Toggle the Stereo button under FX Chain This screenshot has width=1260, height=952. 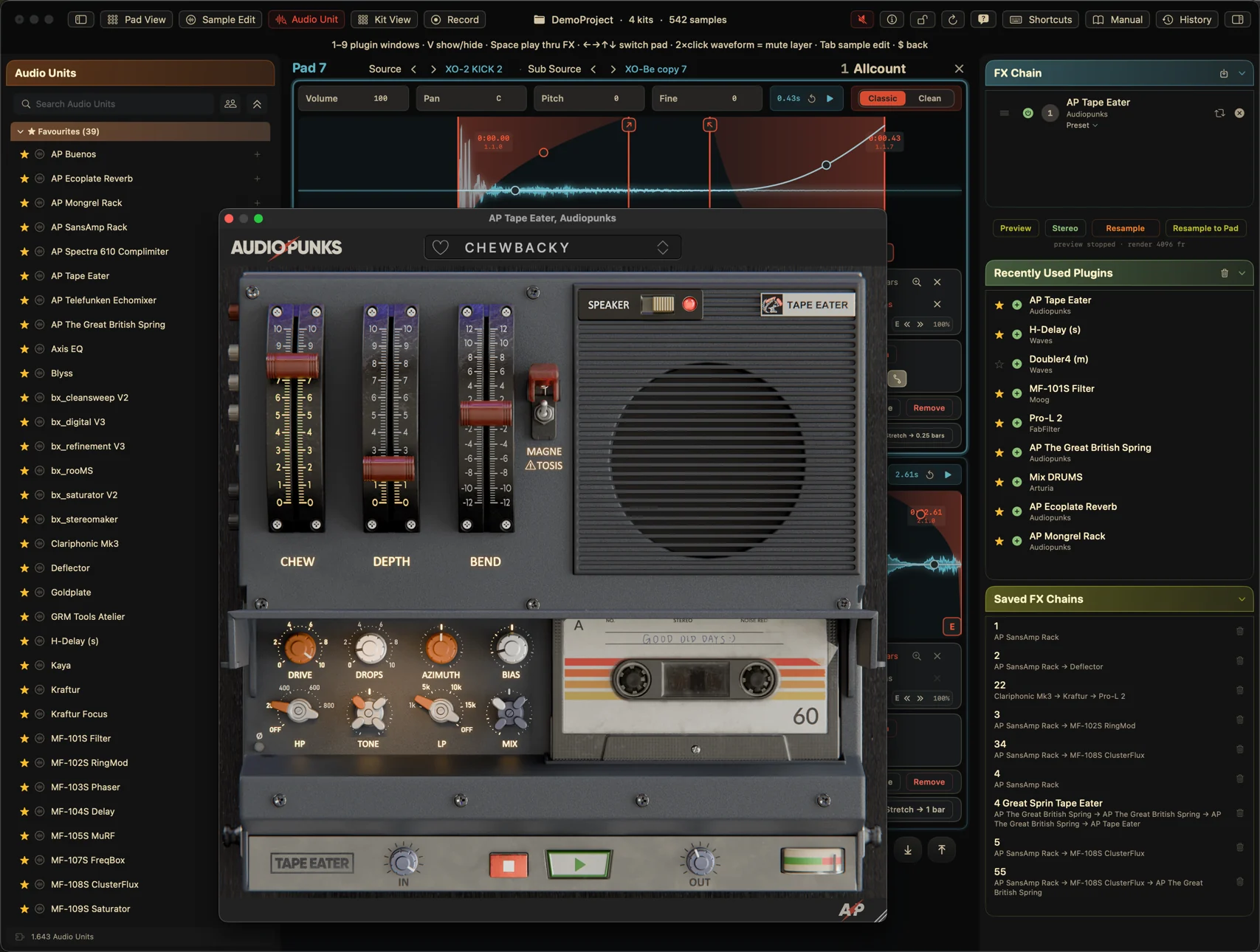coord(1064,228)
